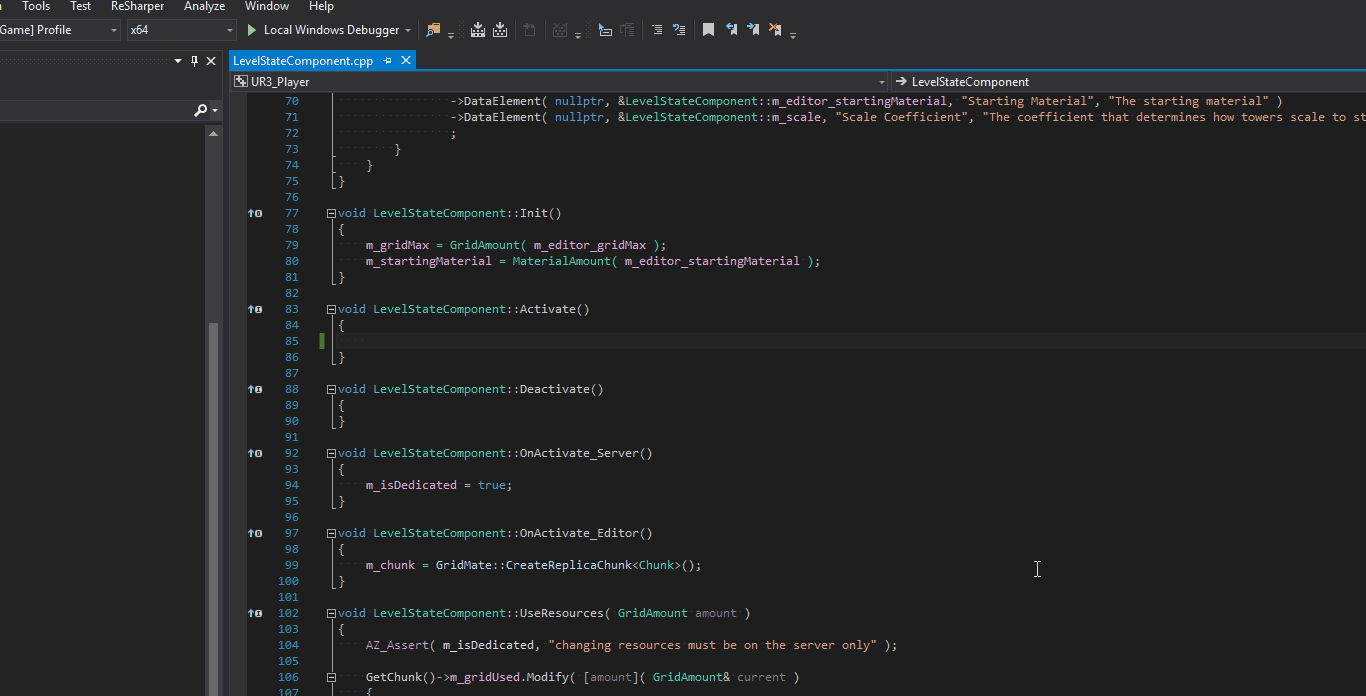Collapse the Init() function block
The height and width of the screenshot is (696, 1366).
click(331, 213)
